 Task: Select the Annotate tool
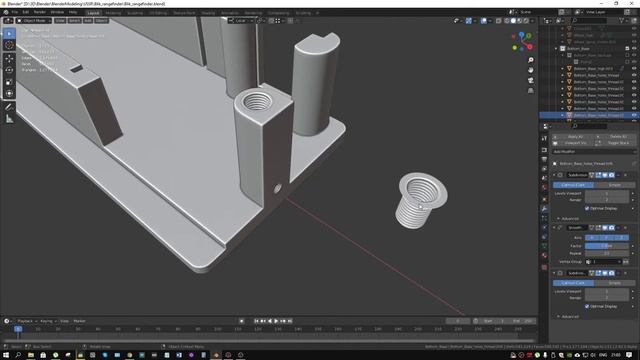point(9,107)
